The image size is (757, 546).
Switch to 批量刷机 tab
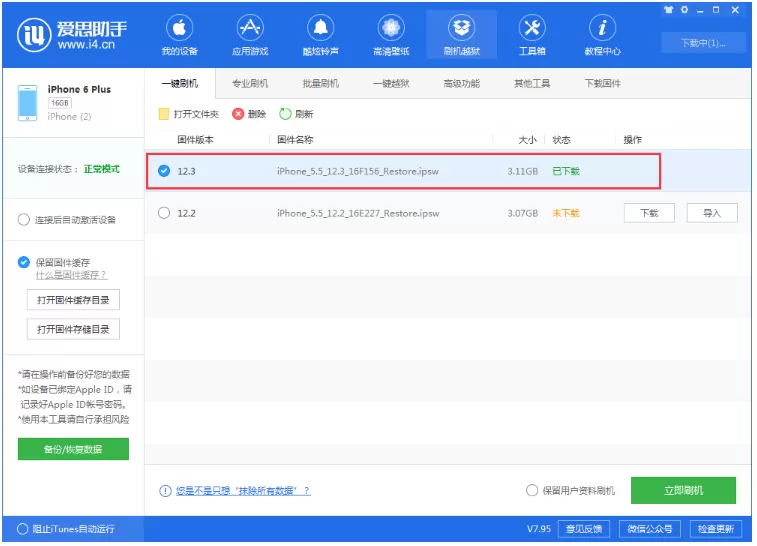coord(321,84)
